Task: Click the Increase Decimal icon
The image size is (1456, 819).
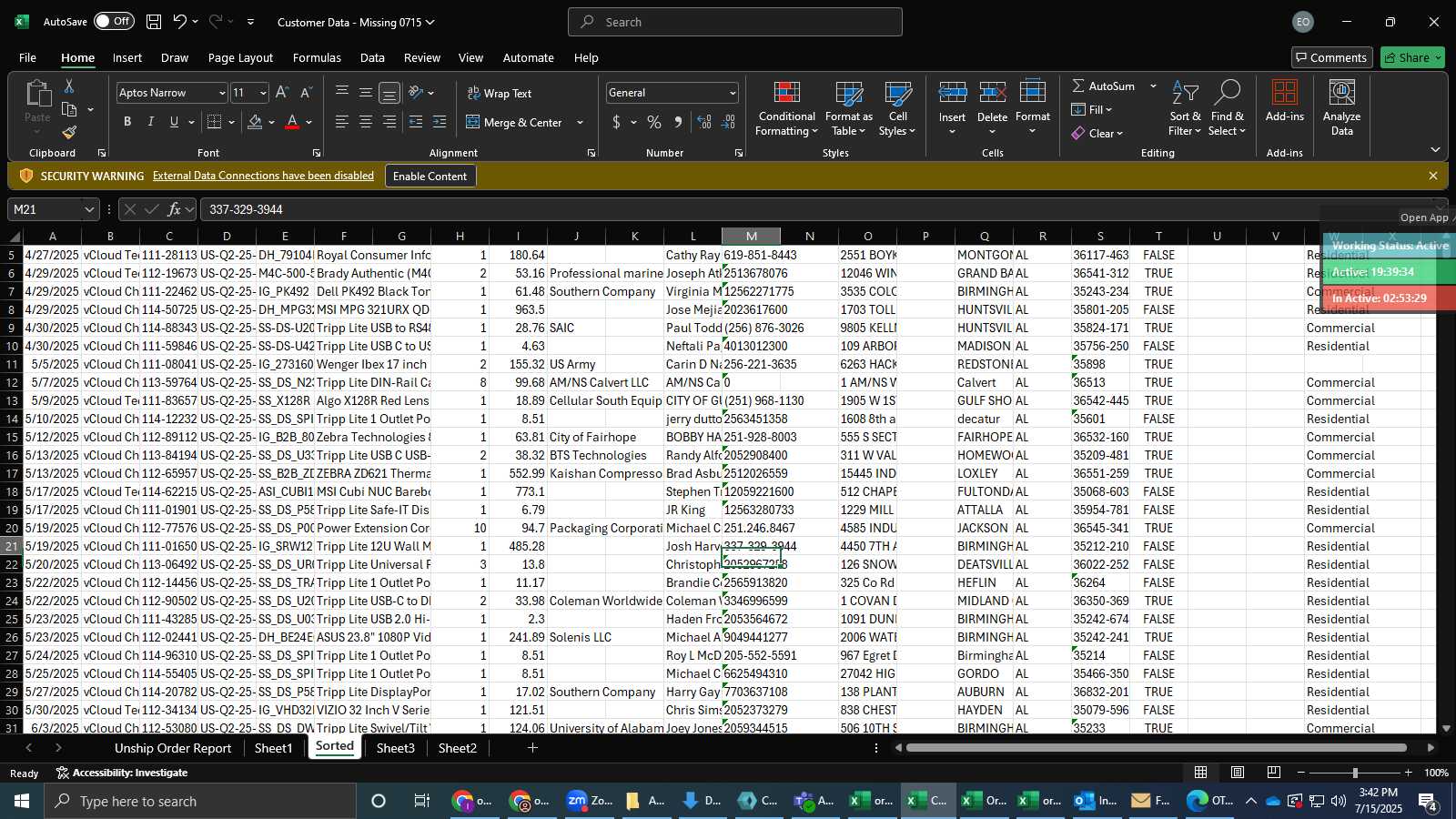Action: [704, 122]
